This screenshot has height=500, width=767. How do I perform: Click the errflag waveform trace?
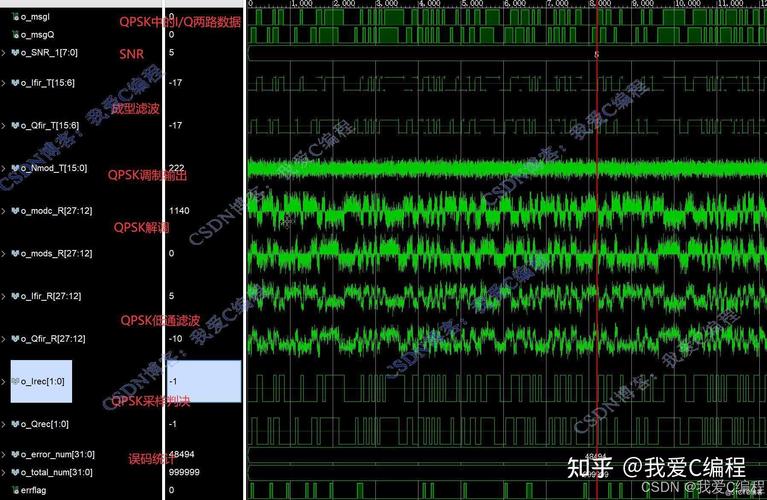(507, 490)
